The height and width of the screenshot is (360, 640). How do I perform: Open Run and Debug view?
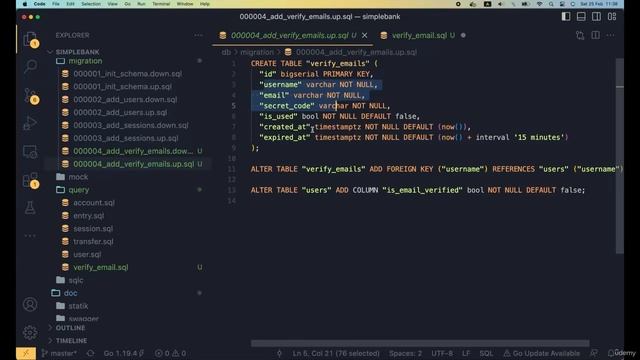[x=30, y=123]
